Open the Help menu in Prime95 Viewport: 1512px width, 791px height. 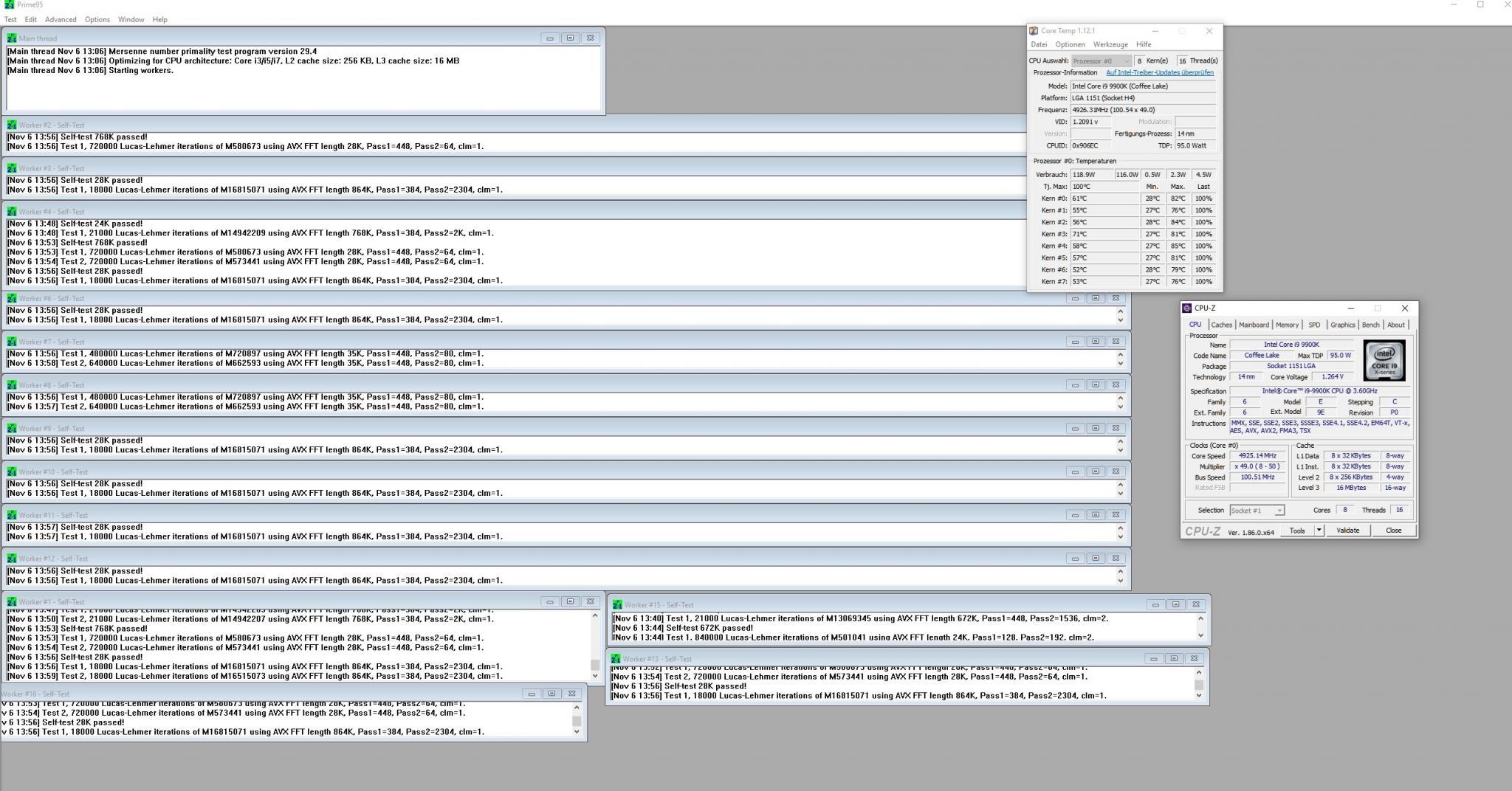tap(159, 19)
